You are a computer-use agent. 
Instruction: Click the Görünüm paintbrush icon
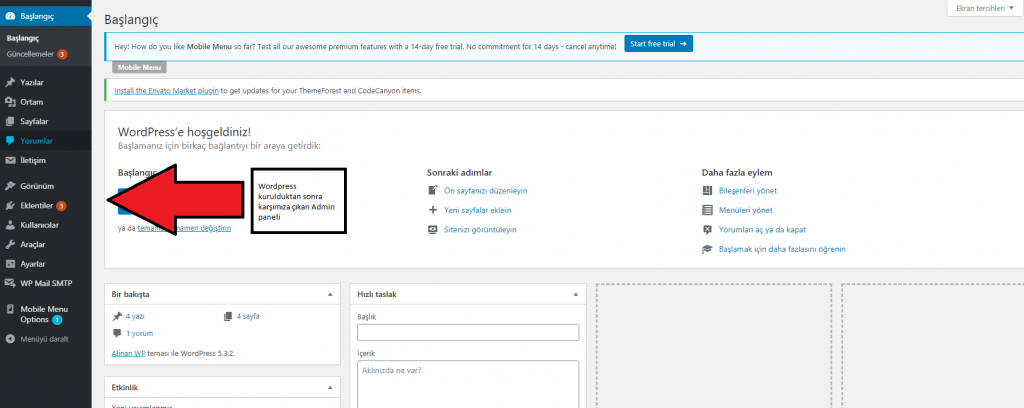[x=10, y=185]
